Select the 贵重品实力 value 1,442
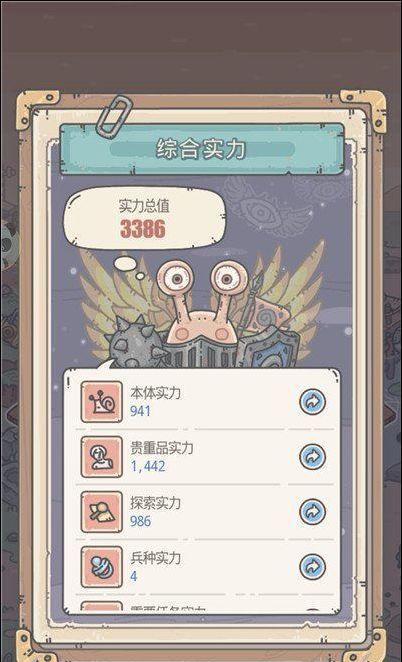This screenshot has height=662, width=402. (x=148, y=466)
